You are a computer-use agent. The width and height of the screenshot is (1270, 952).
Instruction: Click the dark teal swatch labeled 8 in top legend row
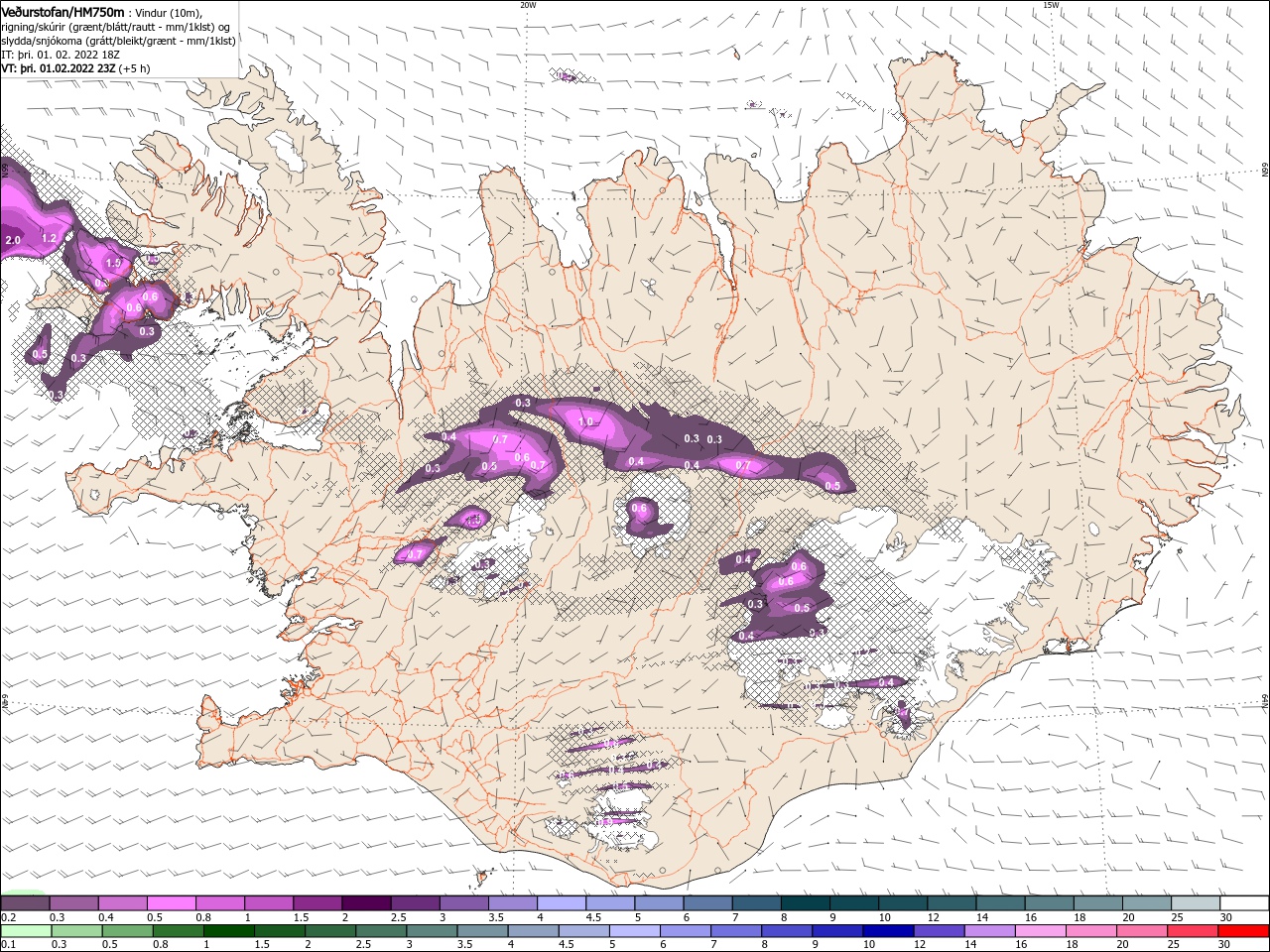tap(805, 903)
